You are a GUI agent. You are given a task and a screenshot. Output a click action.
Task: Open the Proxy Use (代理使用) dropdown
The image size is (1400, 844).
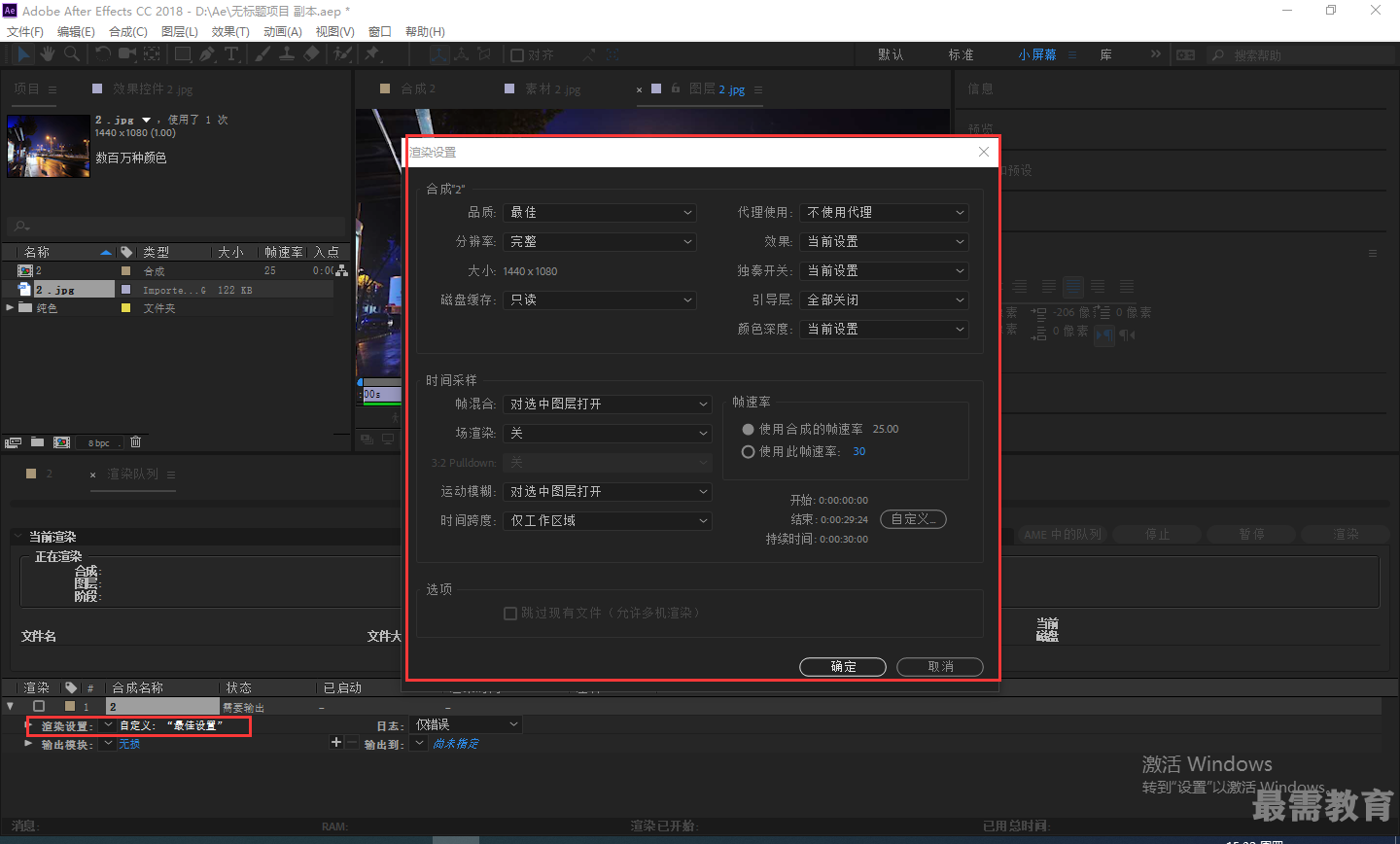884,212
